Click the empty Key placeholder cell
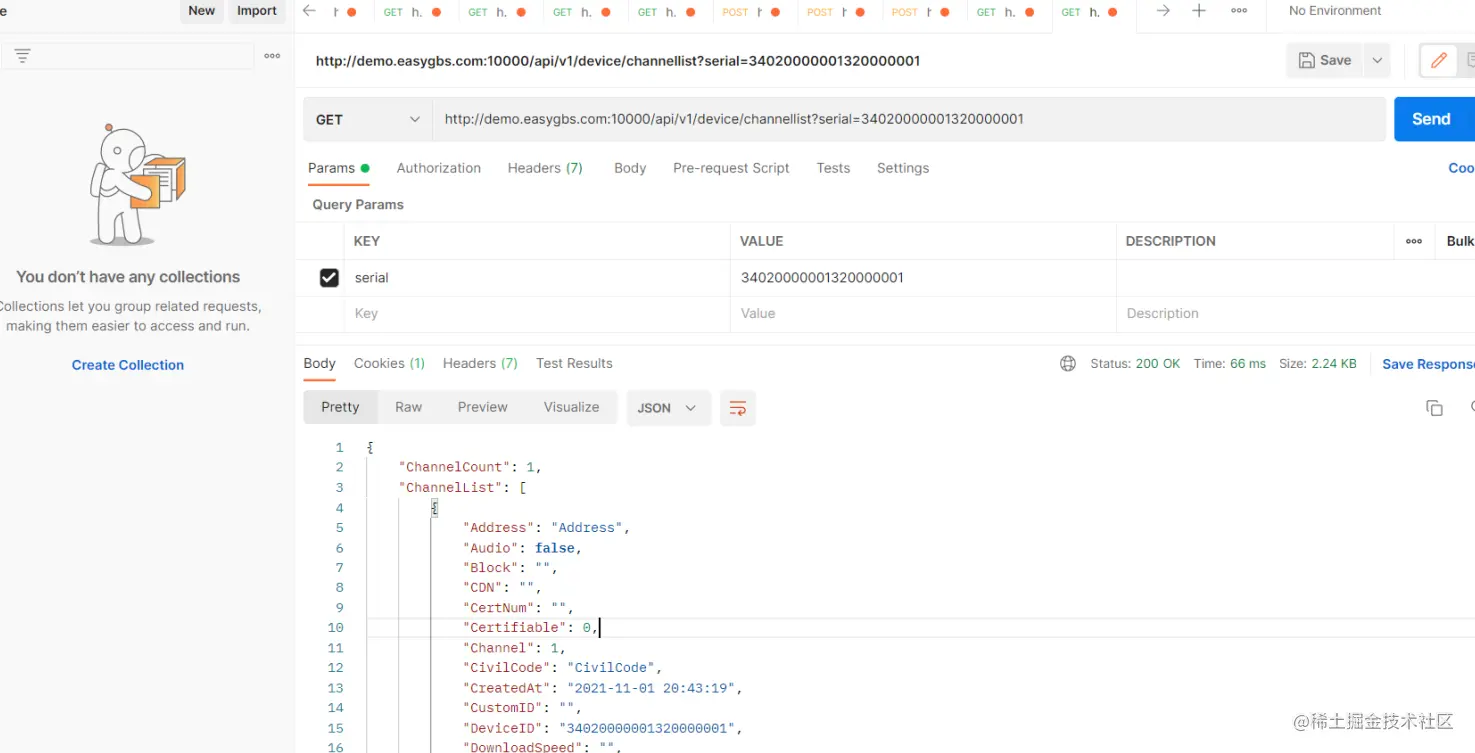 click(537, 314)
